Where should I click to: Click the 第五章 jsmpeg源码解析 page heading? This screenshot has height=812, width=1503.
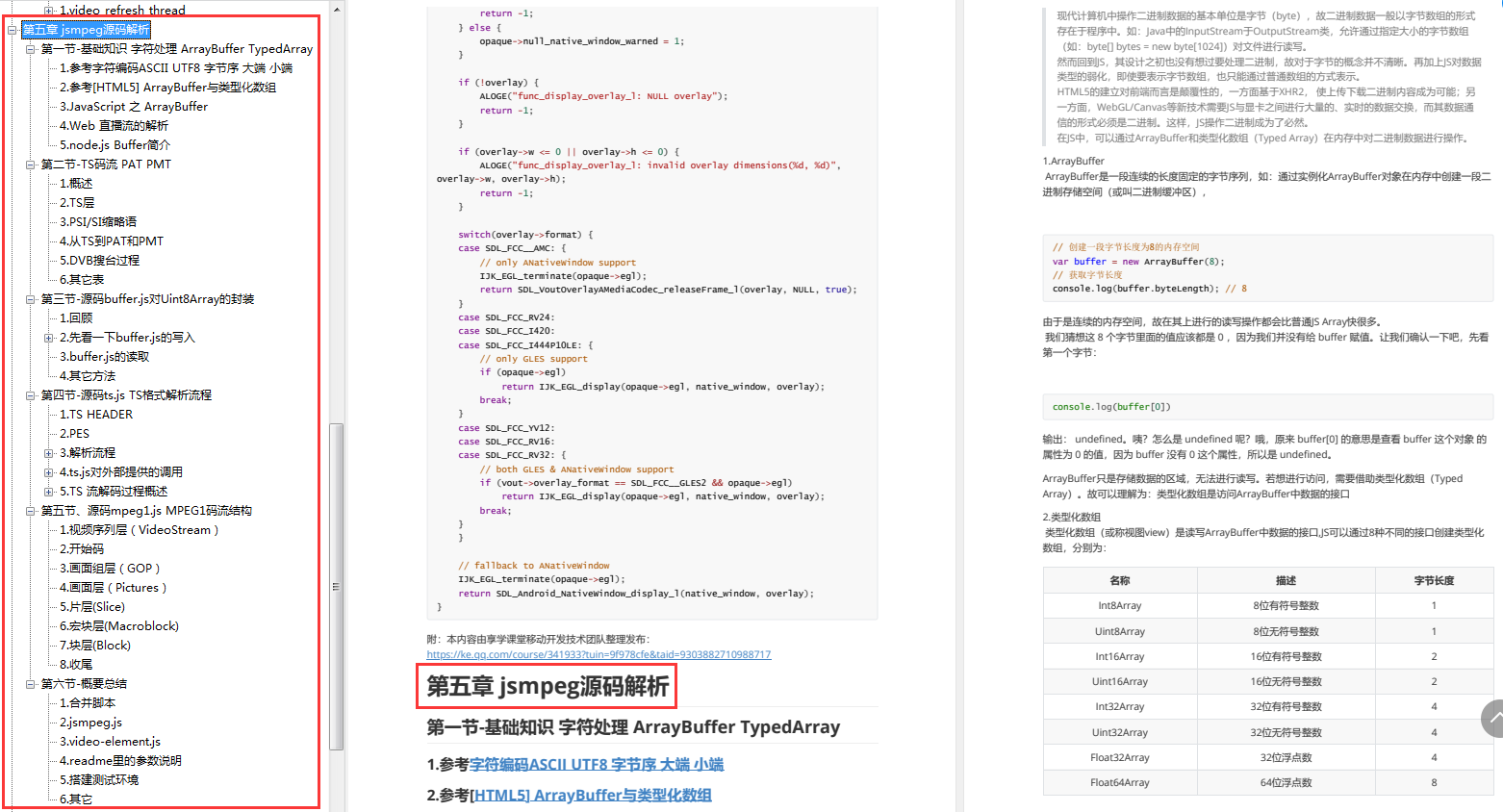(548, 686)
